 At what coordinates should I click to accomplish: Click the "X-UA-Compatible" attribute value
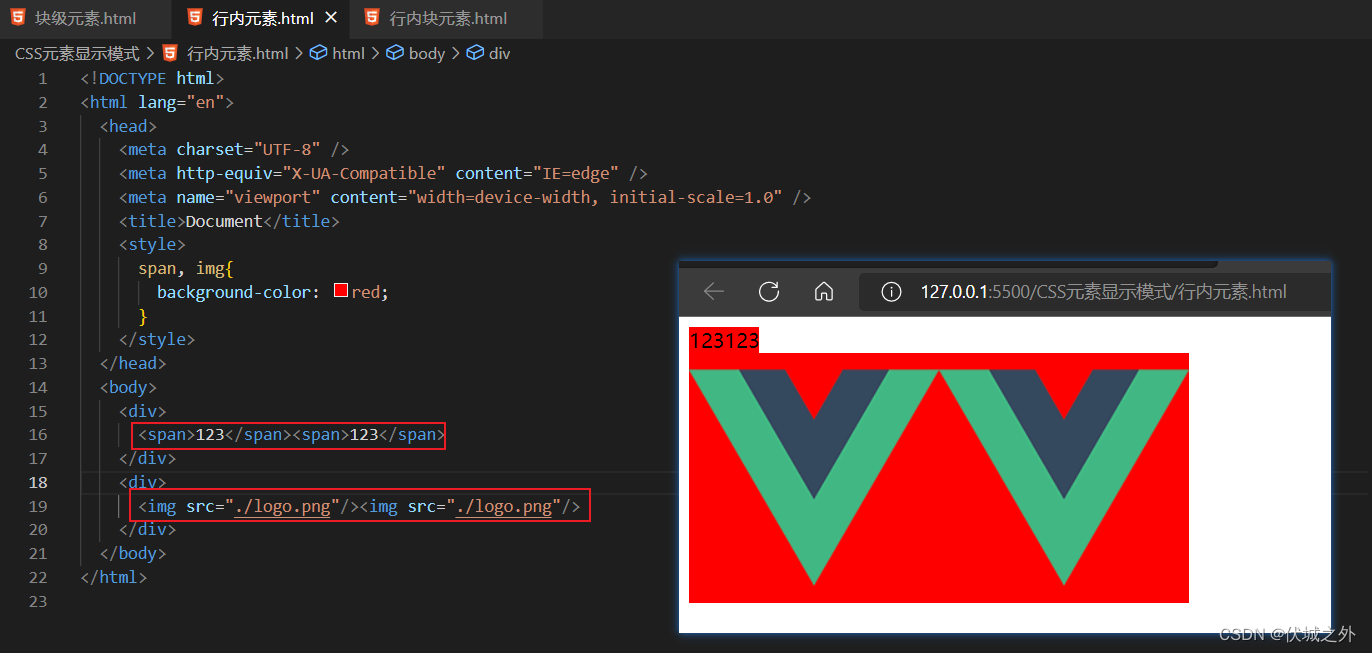point(364,173)
